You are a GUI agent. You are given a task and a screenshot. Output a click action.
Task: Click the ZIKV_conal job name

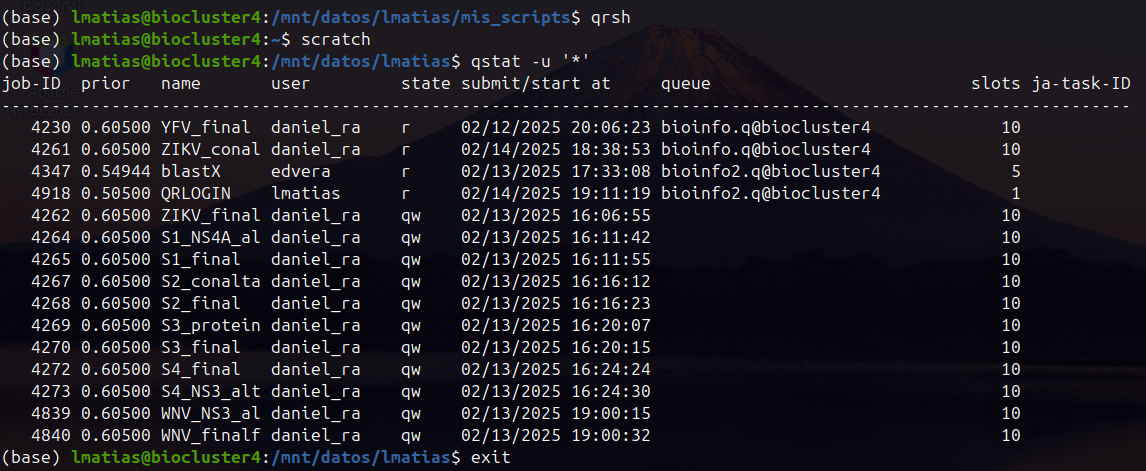coord(210,150)
